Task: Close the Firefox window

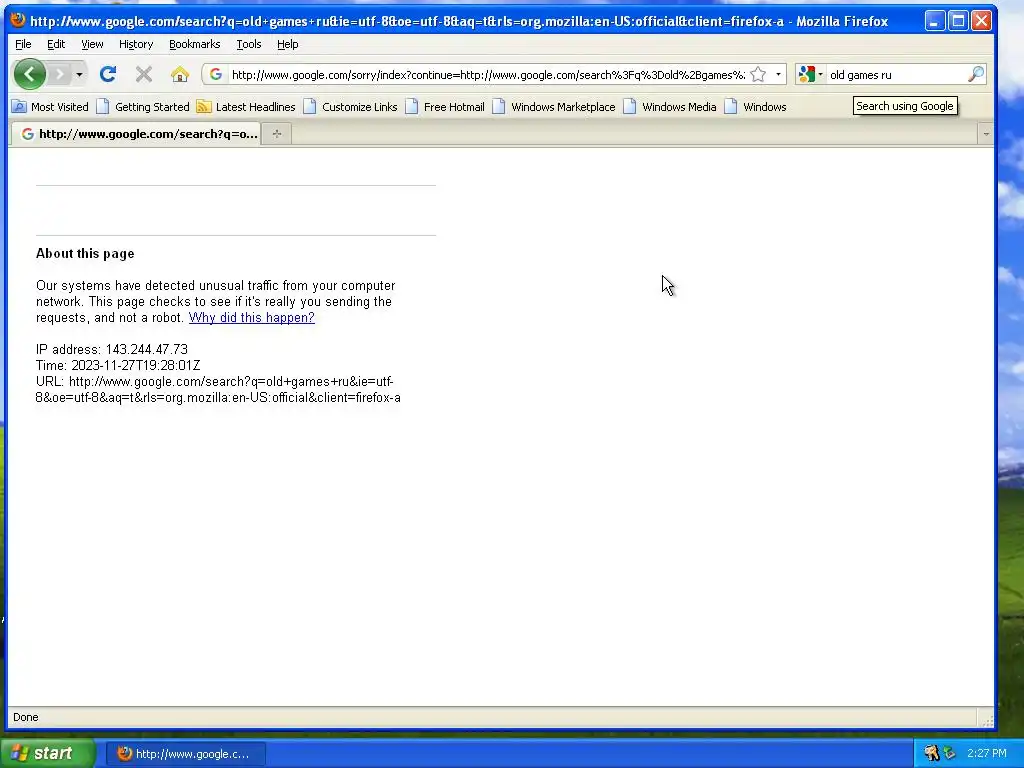Action: pyautogui.click(x=981, y=21)
